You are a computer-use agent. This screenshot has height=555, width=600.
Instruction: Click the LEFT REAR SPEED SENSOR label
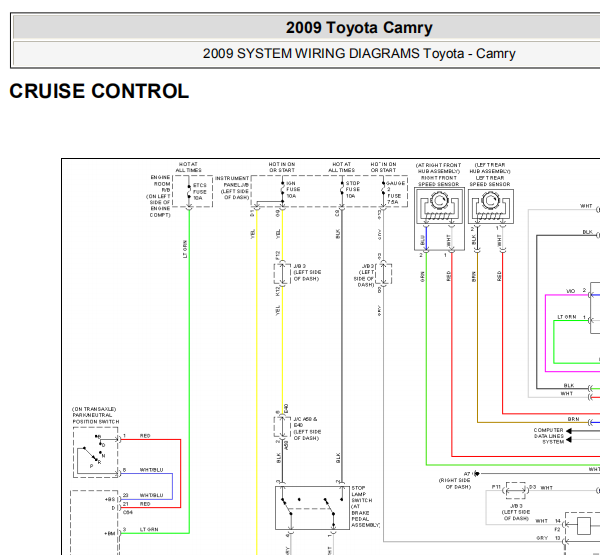click(x=490, y=181)
